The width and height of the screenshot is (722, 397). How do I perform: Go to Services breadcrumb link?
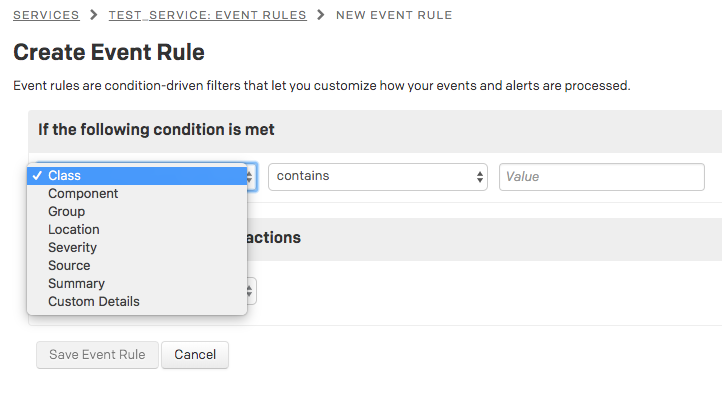46,15
